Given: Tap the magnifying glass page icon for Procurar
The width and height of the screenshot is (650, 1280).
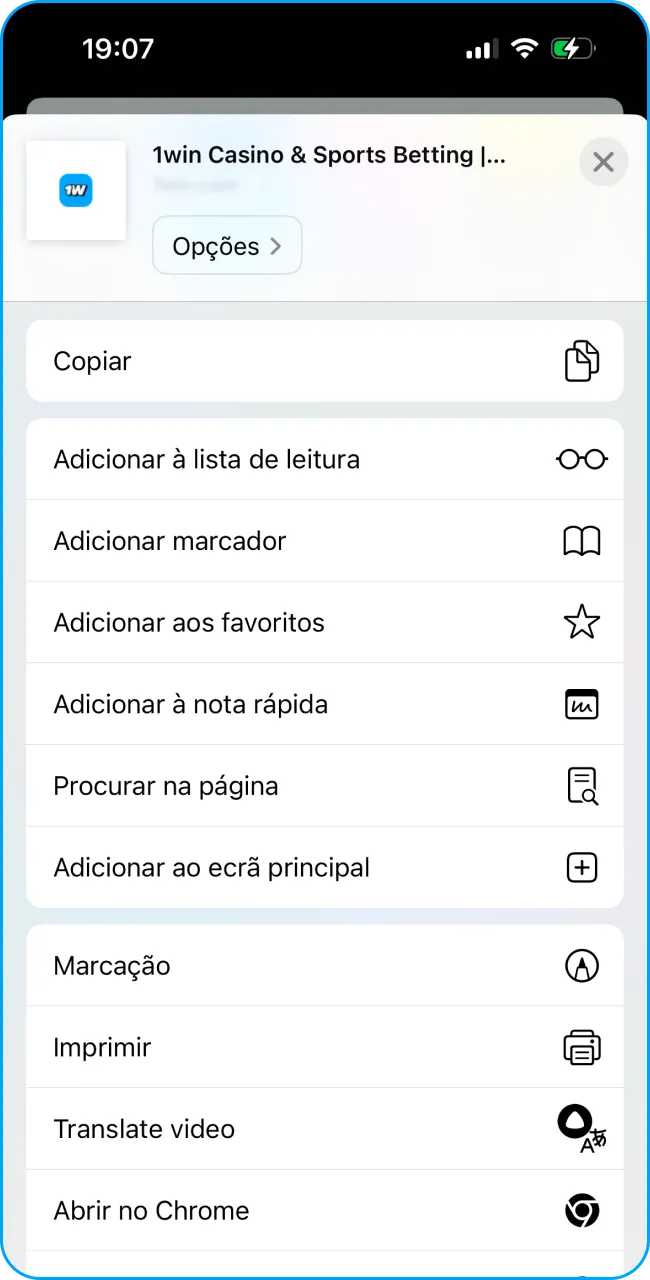Looking at the screenshot, I should (x=582, y=786).
